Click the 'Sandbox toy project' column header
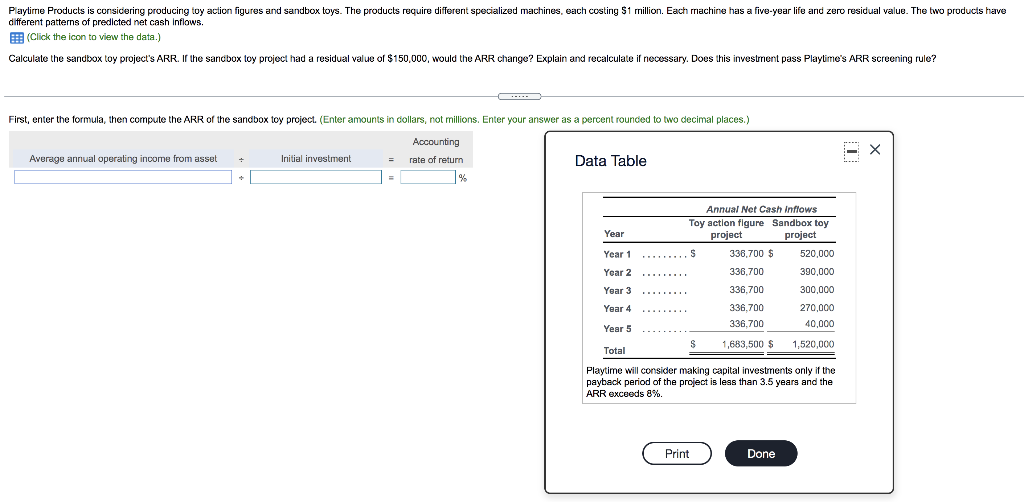The image size is (1024, 502). (x=800, y=228)
